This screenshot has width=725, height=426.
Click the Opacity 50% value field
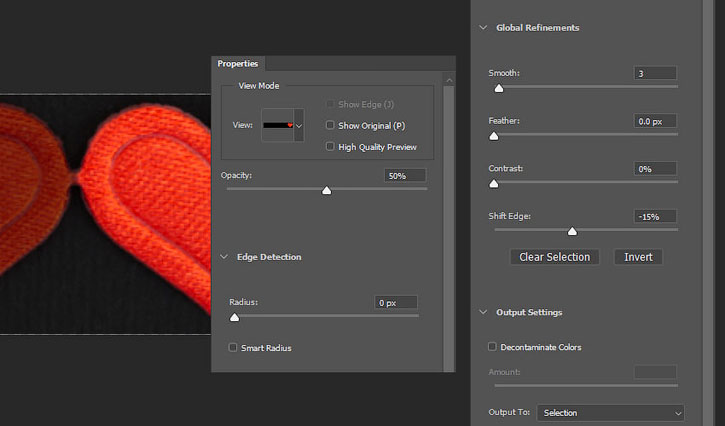(x=405, y=176)
